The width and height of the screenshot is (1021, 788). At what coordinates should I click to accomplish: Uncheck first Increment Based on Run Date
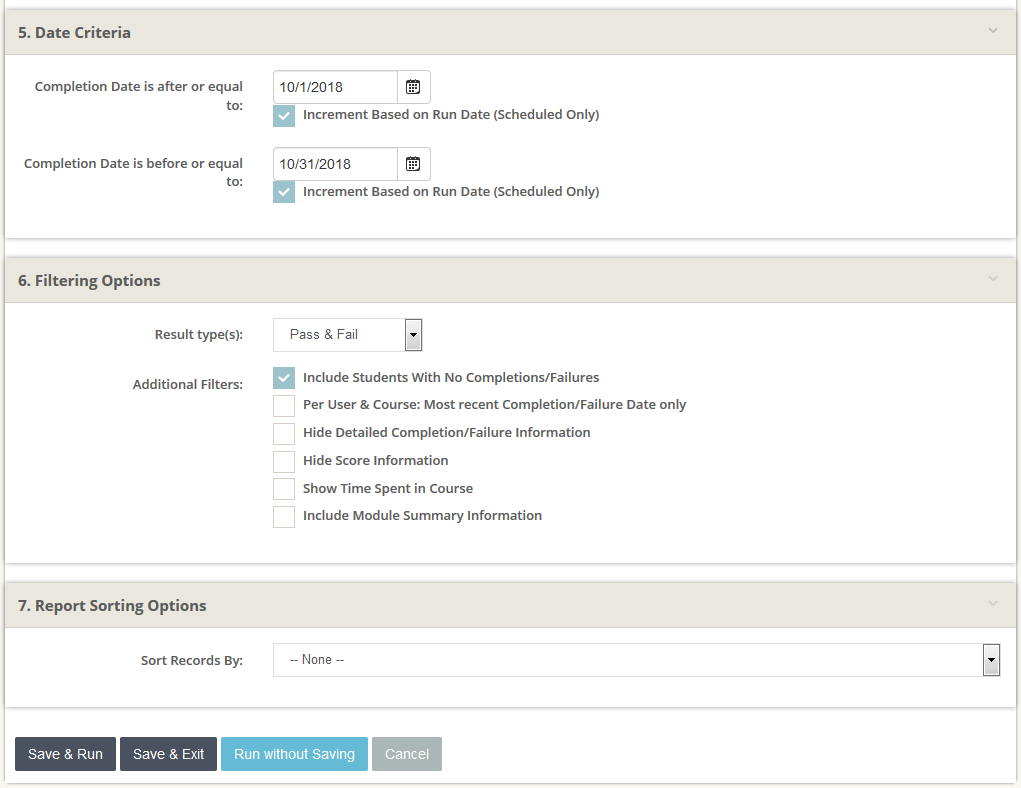284,115
